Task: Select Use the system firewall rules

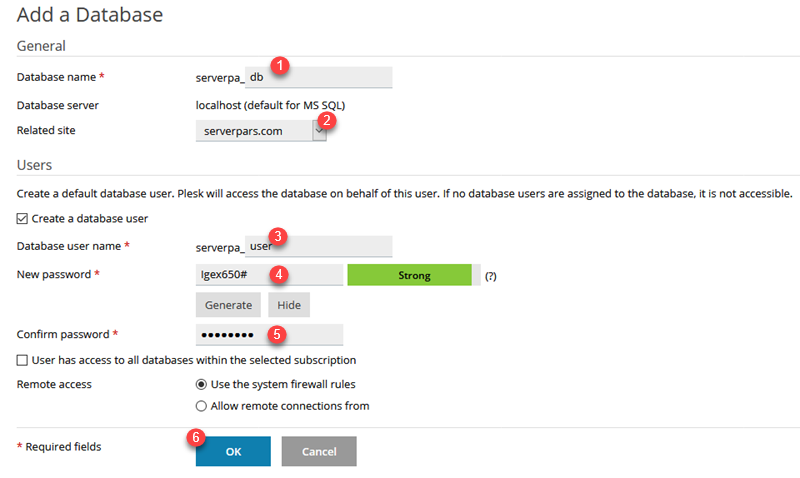Action: (x=202, y=385)
